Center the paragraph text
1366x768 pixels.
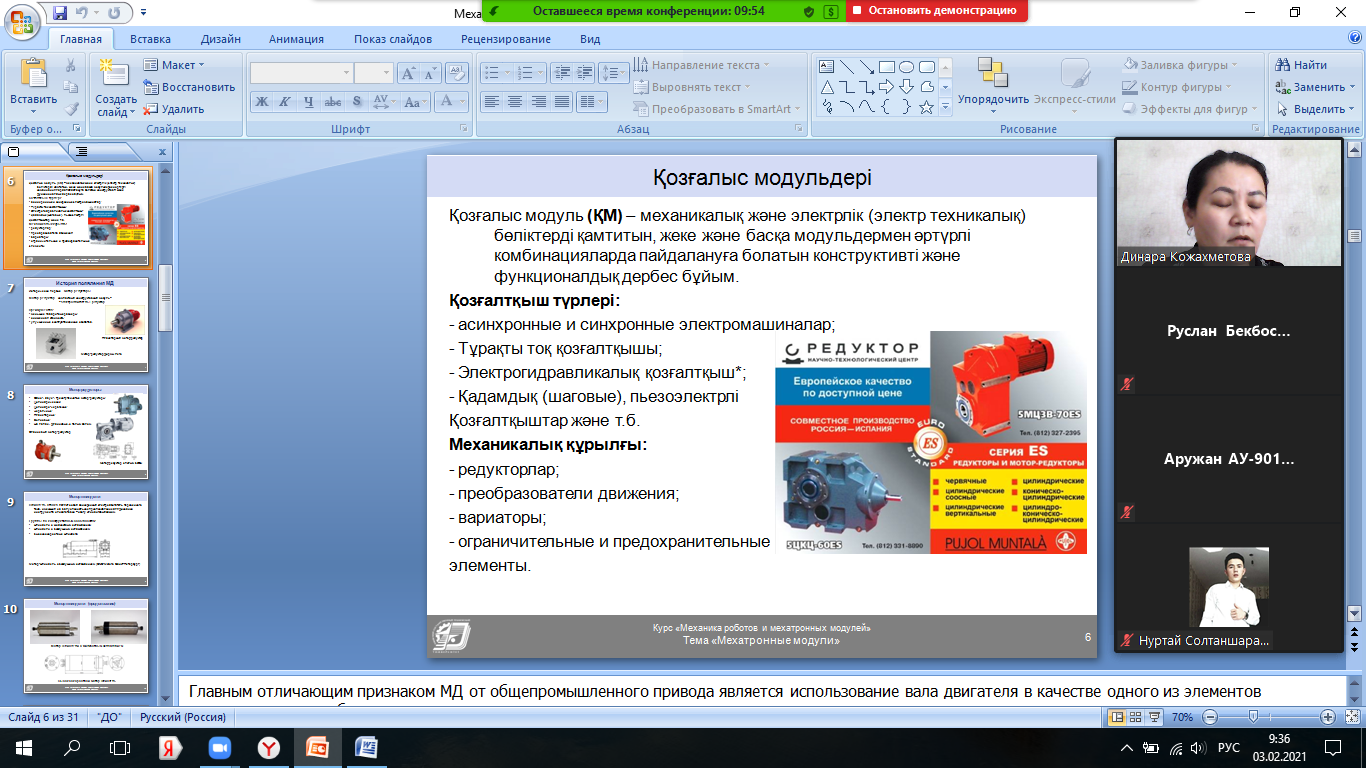coord(515,101)
